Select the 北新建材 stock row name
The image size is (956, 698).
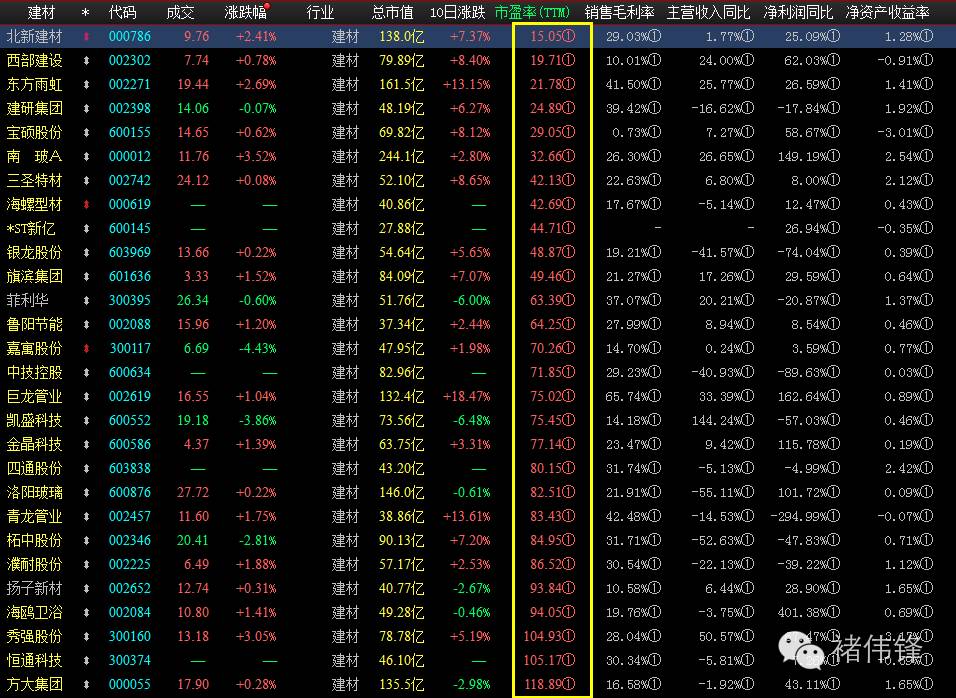pos(35,37)
